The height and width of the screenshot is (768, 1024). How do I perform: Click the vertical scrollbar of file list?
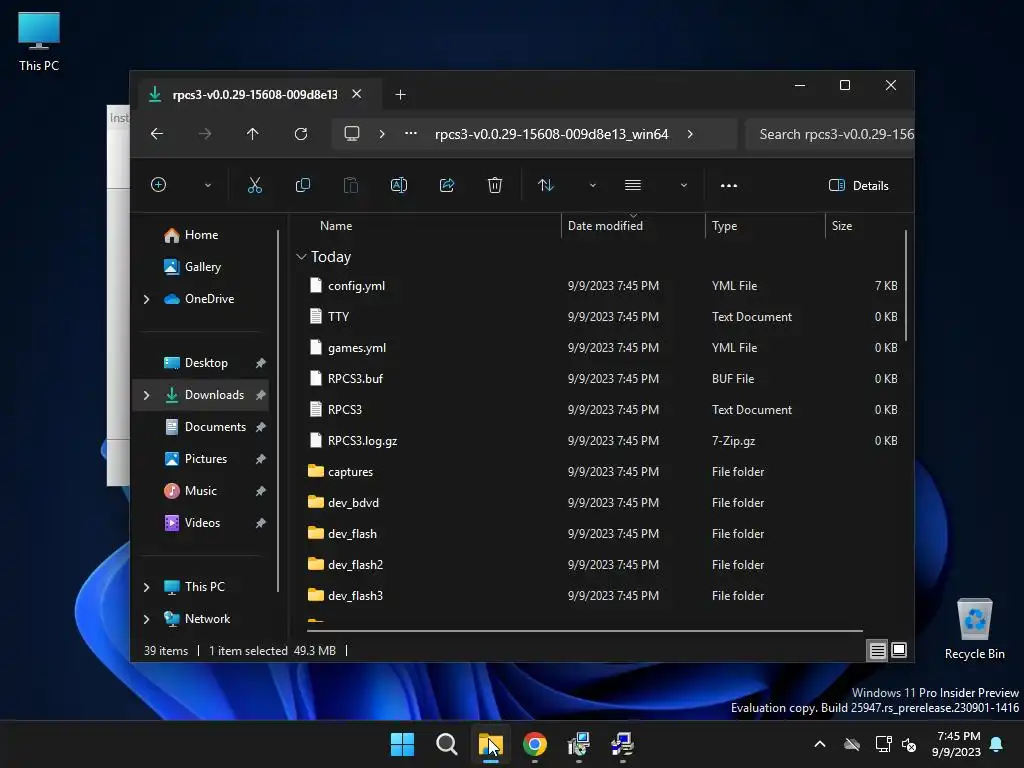906,285
